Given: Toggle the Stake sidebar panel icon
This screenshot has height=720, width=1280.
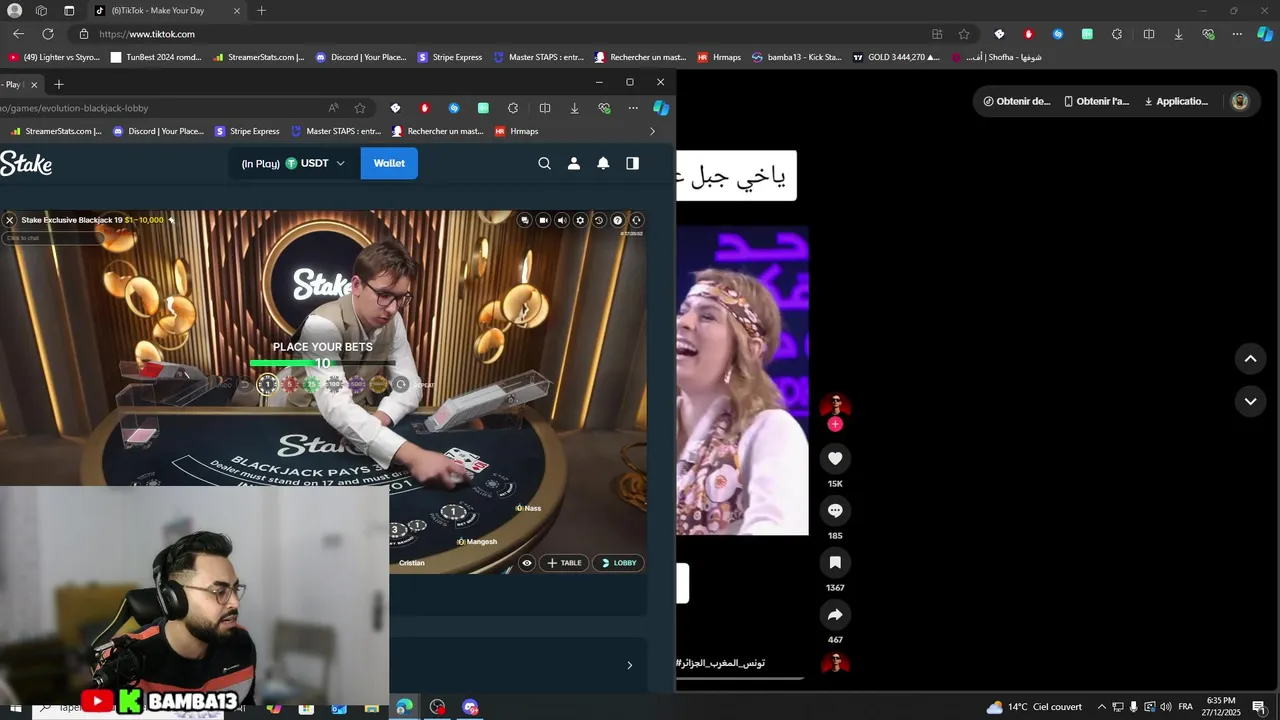Looking at the screenshot, I should click(632, 163).
